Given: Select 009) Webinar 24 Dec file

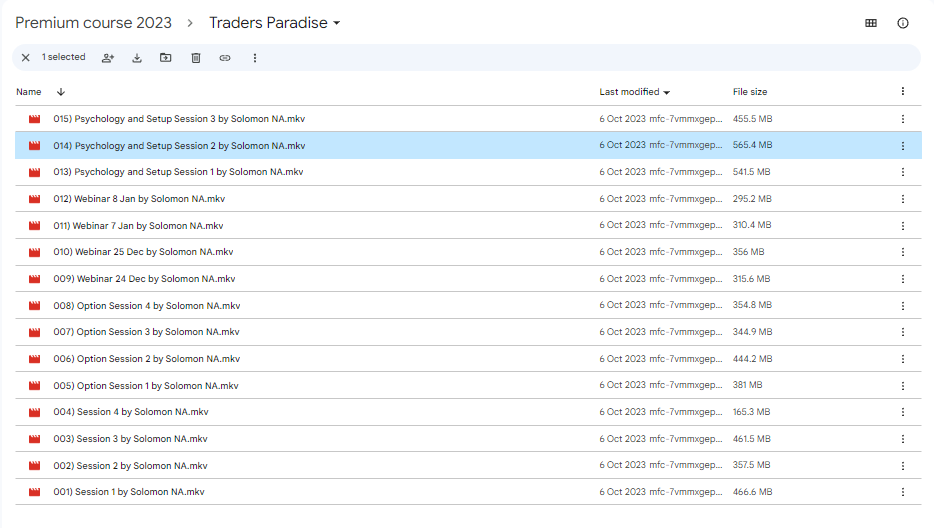Looking at the screenshot, I should point(468,279).
